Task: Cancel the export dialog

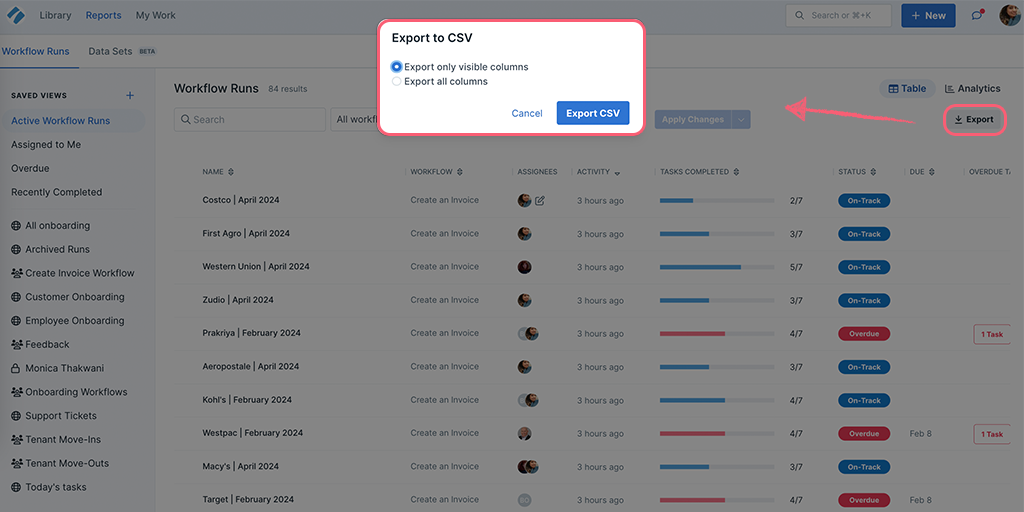Action: coord(526,113)
